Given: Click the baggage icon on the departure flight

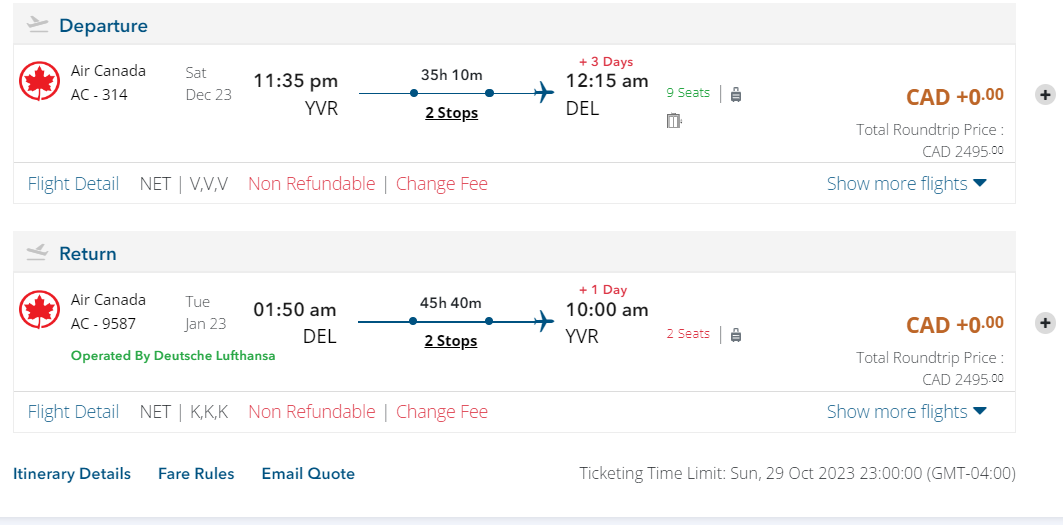Looking at the screenshot, I should coord(736,95).
